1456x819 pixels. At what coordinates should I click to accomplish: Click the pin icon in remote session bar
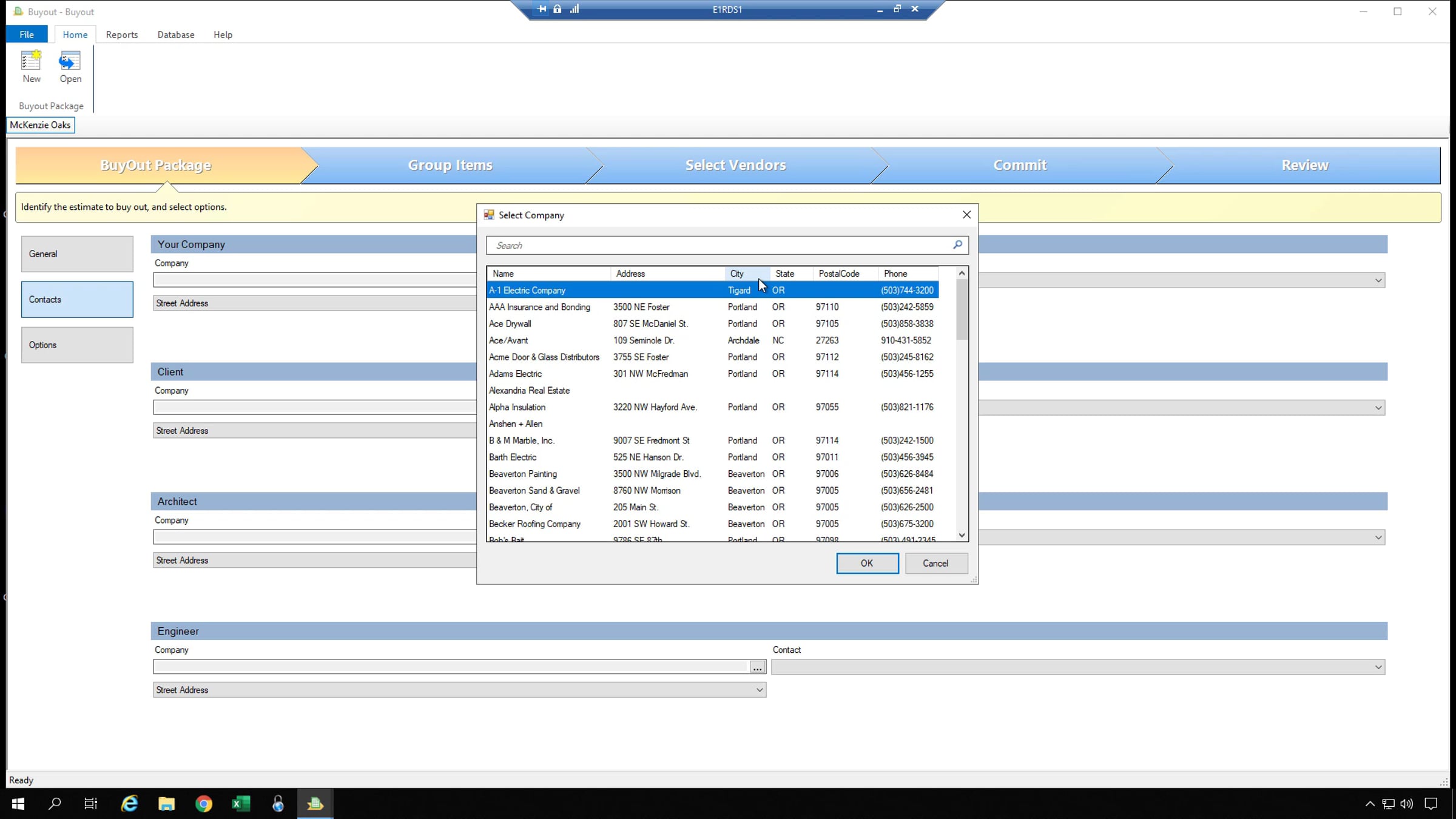(542, 9)
